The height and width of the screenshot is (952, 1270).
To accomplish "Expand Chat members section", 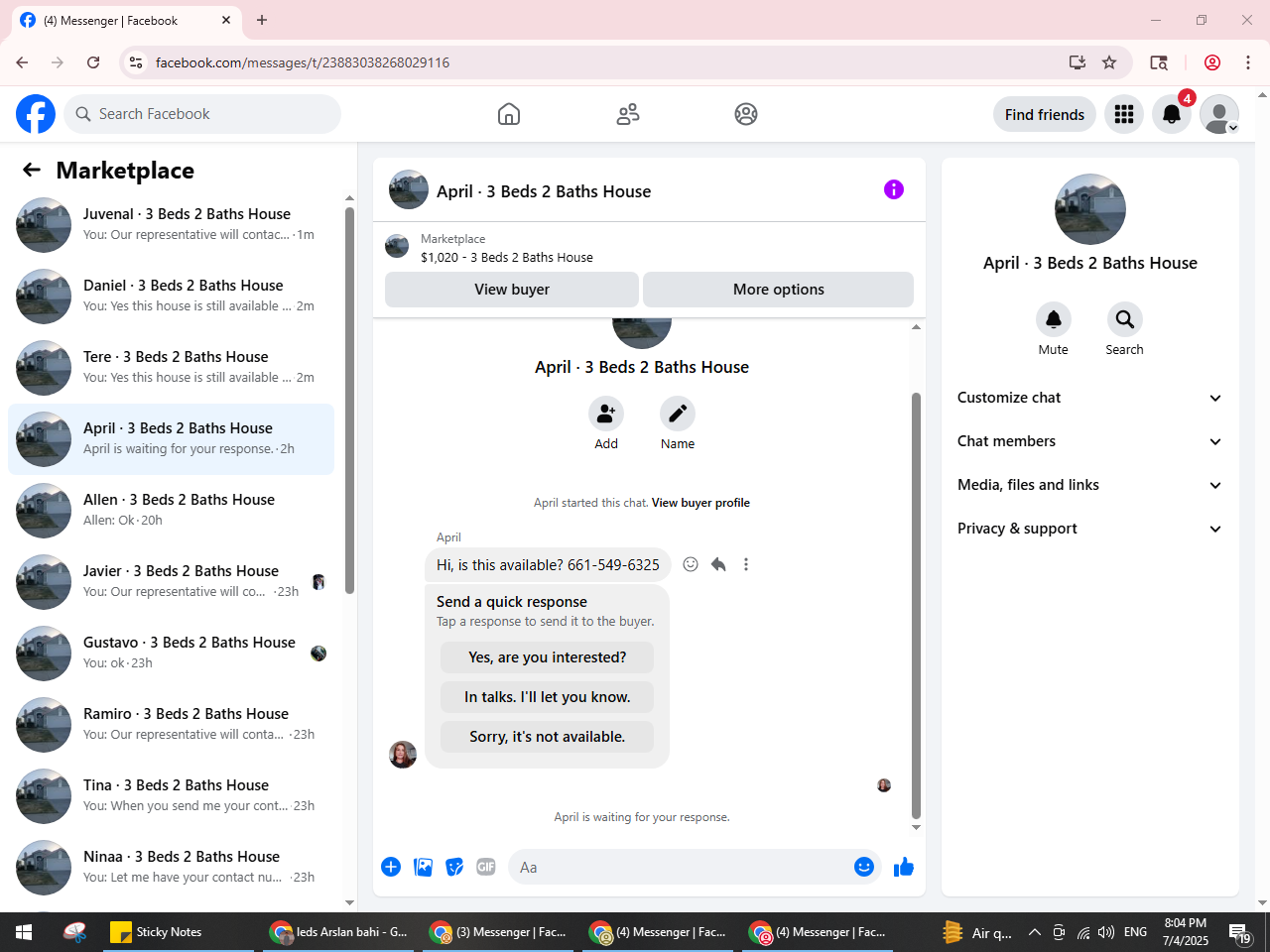I will (x=1089, y=441).
